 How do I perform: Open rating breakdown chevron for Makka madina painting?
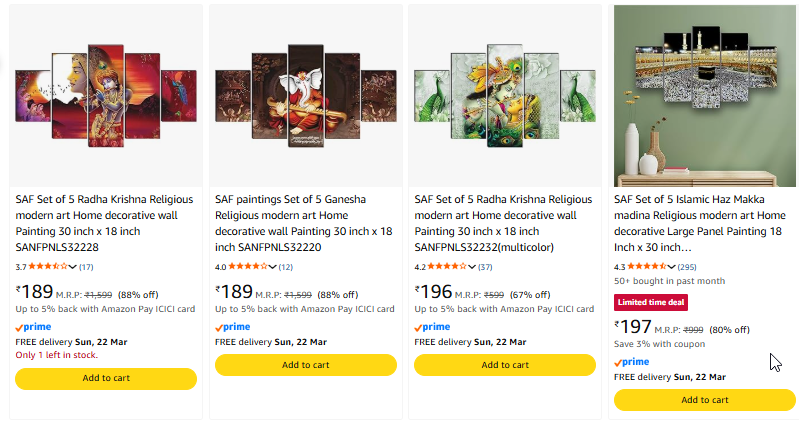[x=671, y=267]
